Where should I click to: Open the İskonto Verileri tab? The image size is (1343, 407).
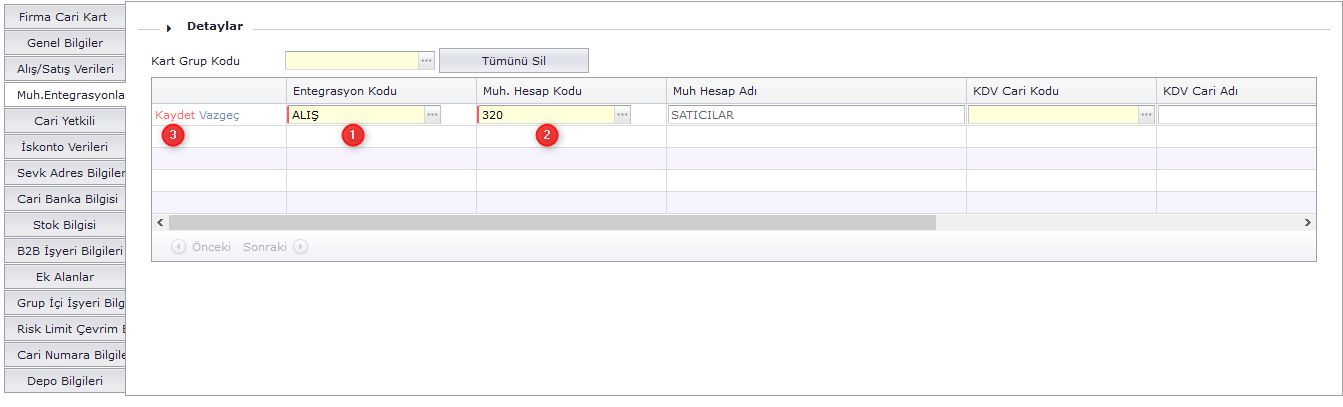click(x=64, y=147)
